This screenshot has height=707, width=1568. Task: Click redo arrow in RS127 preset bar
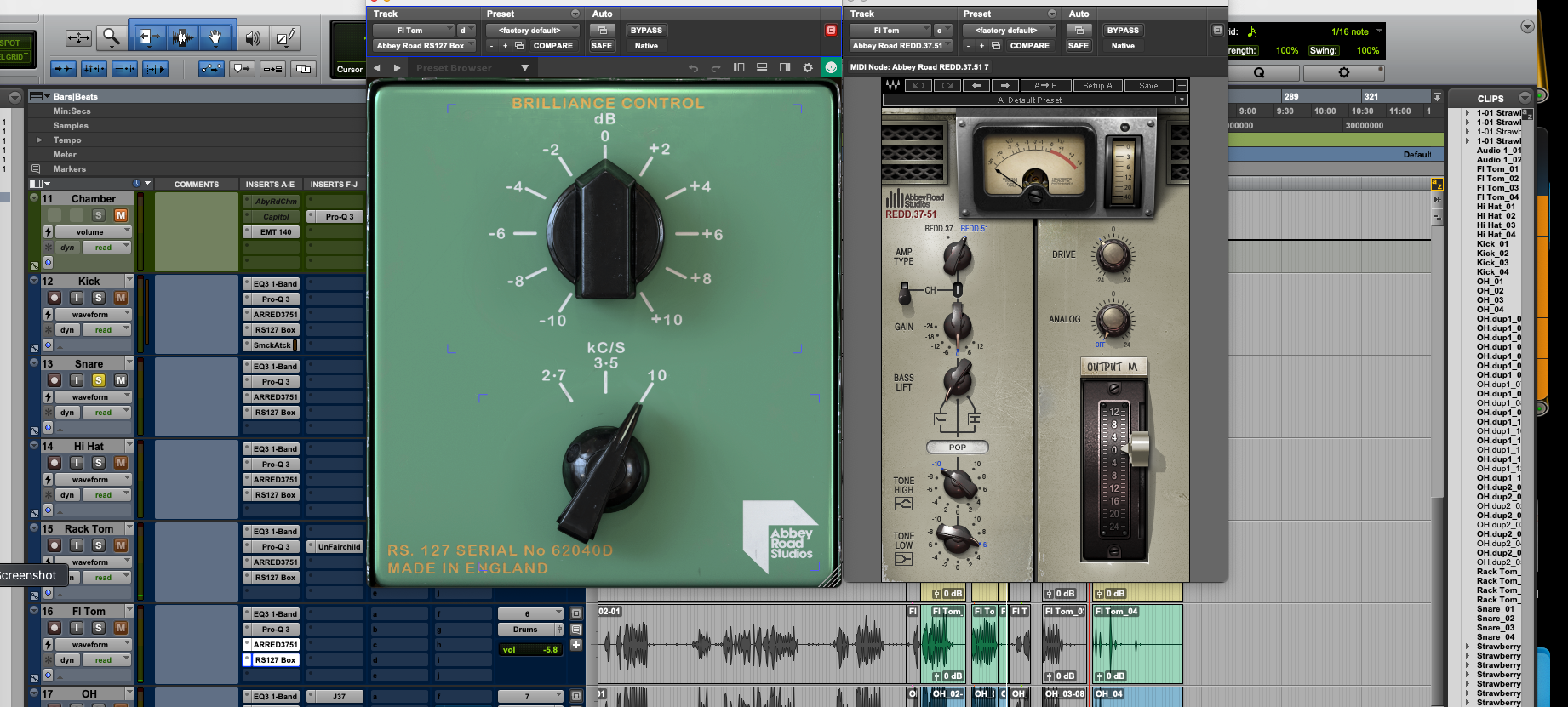(x=716, y=68)
